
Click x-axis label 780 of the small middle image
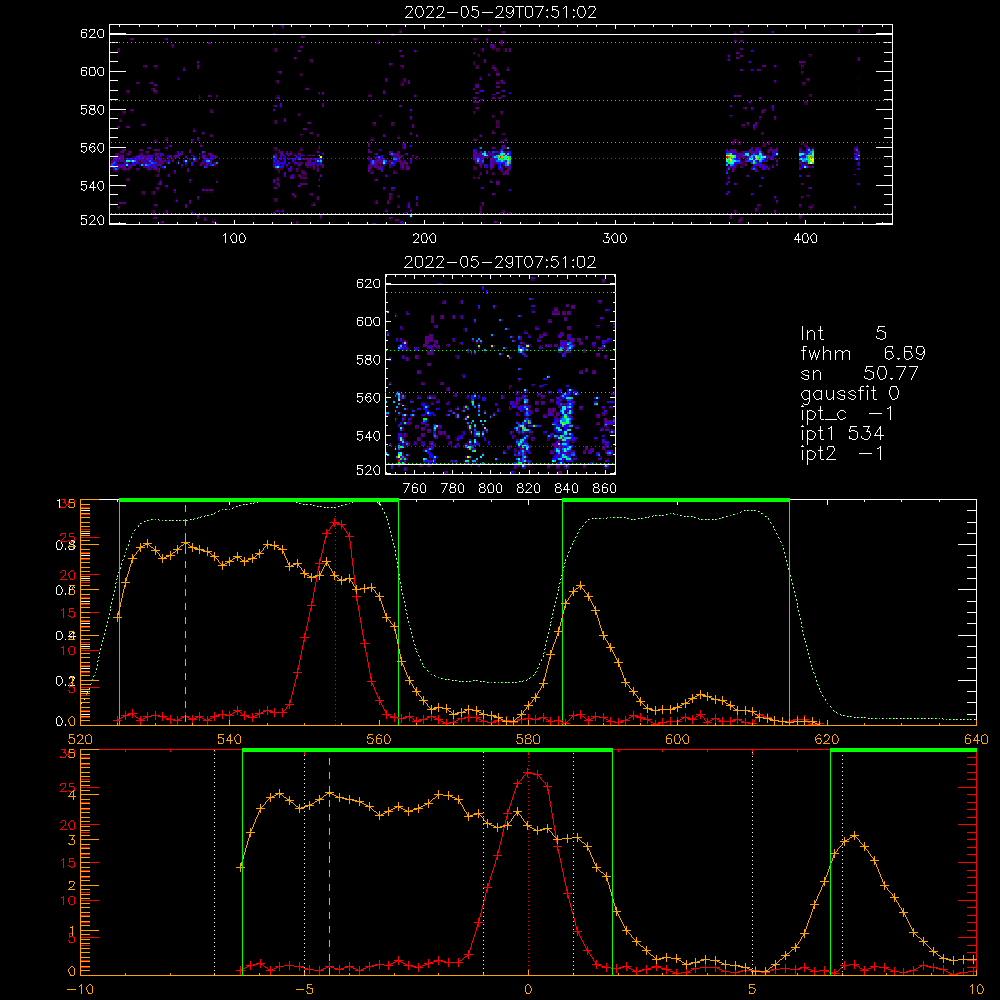[x=453, y=488]
